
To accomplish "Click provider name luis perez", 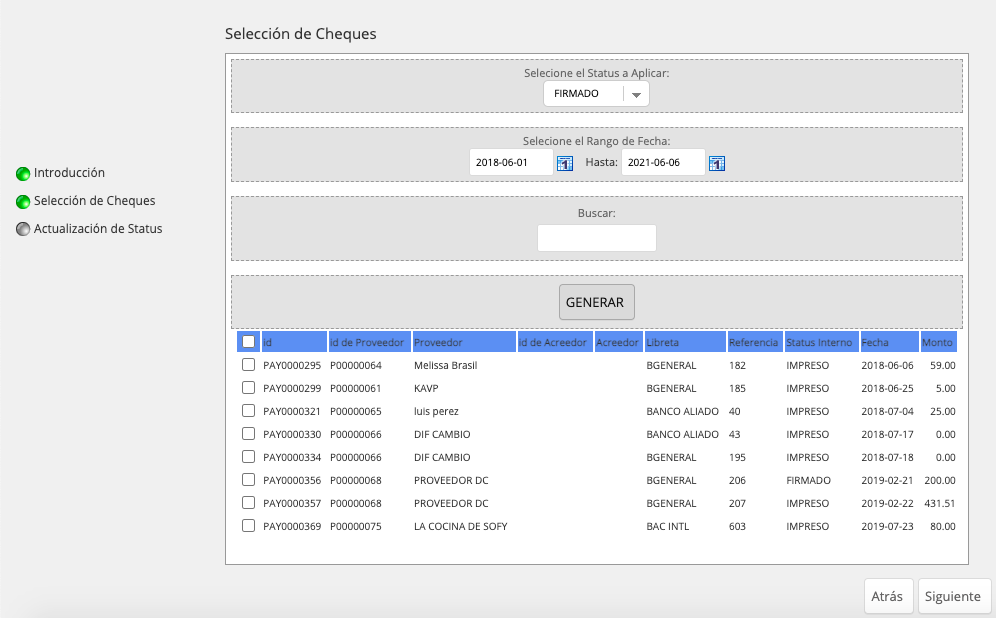I will (436, 412).
